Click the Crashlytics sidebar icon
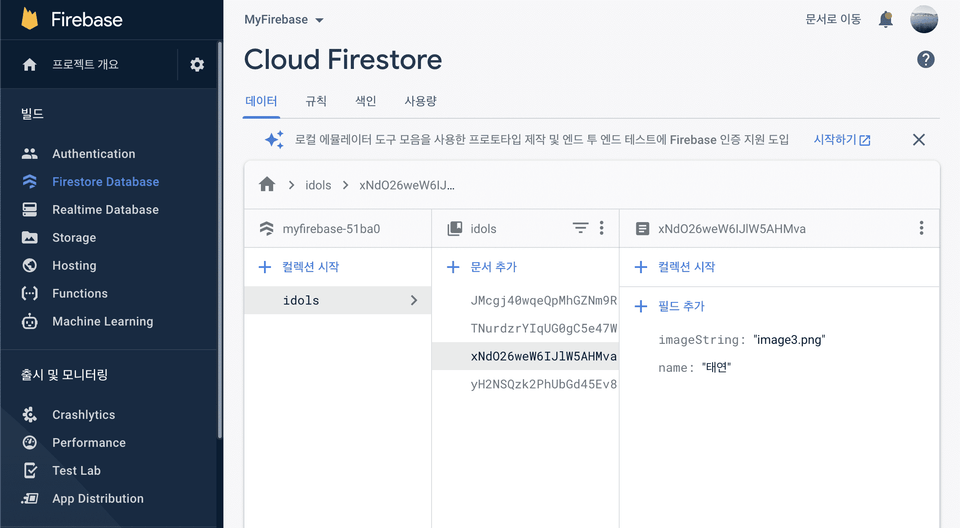960x528 pixels. pyautogui.click(x=29, y=415)
